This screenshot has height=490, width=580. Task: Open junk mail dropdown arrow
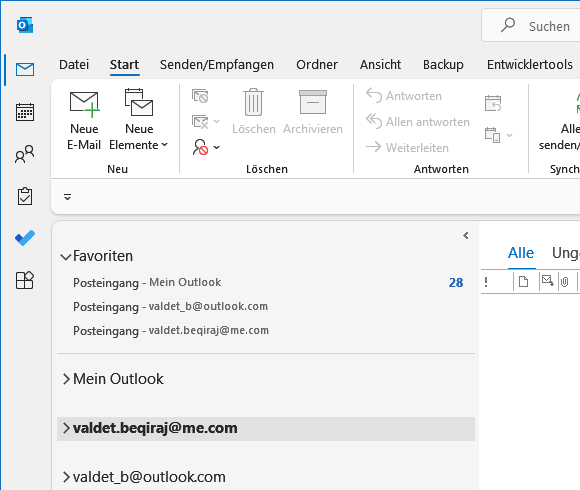click(x=217, y=148)
